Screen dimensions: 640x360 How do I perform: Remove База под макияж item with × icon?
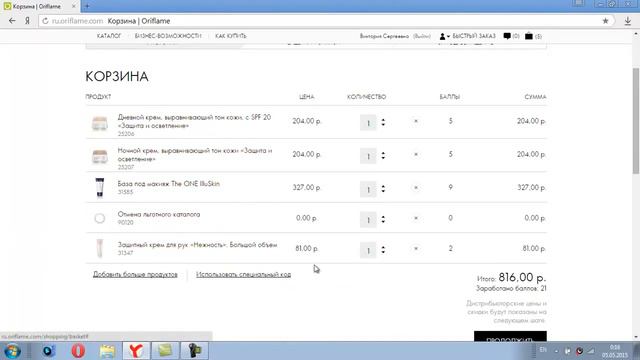pyautogui.click(x=416, y=188)
